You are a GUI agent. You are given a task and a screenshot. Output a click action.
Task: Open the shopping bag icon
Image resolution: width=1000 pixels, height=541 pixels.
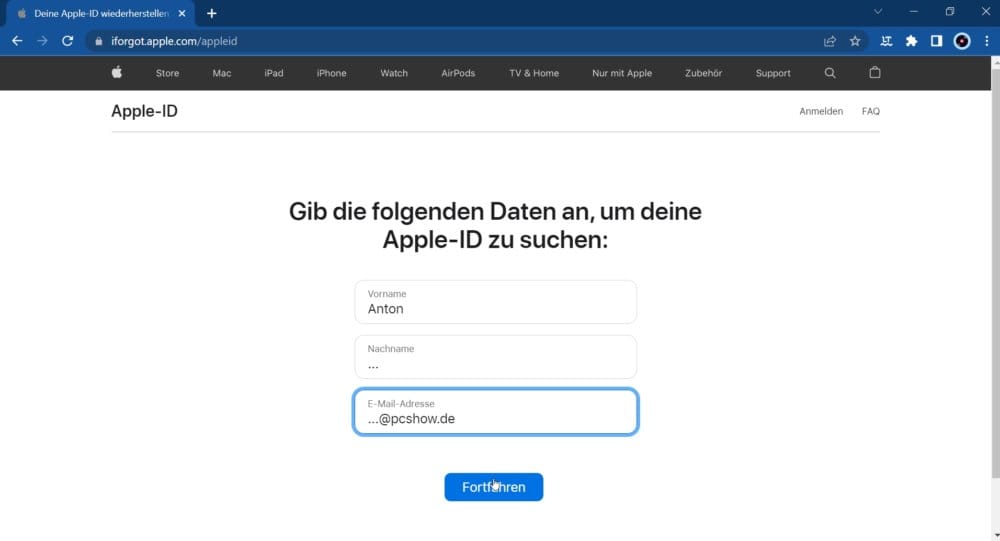click(875, 73)
